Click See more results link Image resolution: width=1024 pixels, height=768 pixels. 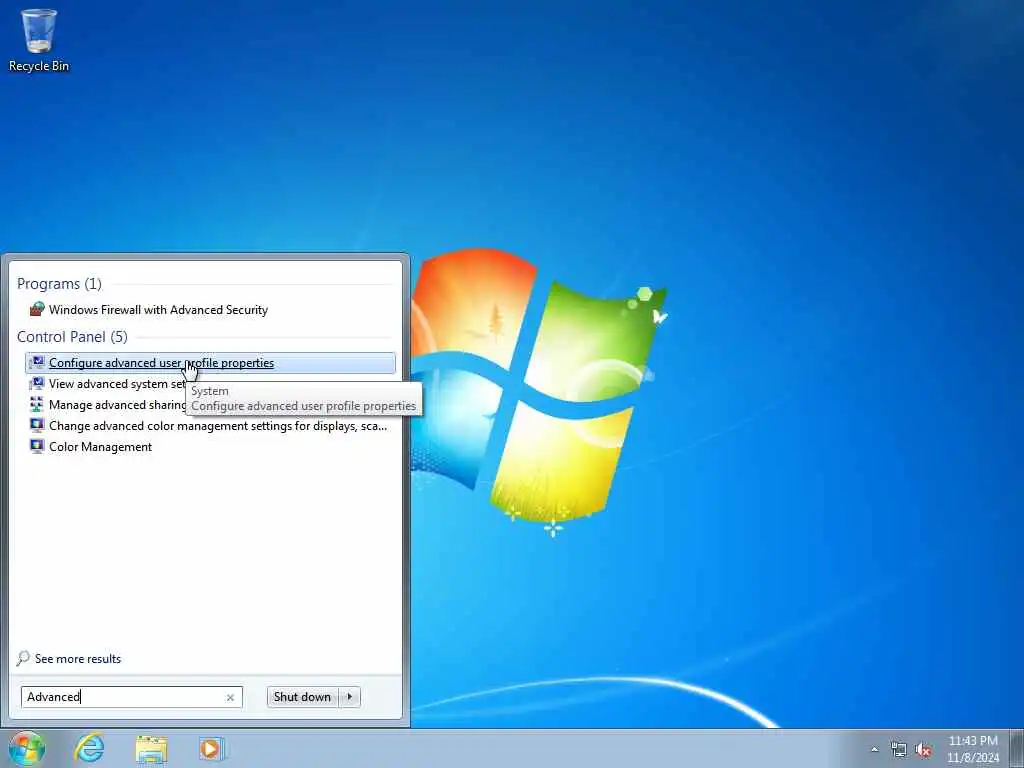coord(78,659)
